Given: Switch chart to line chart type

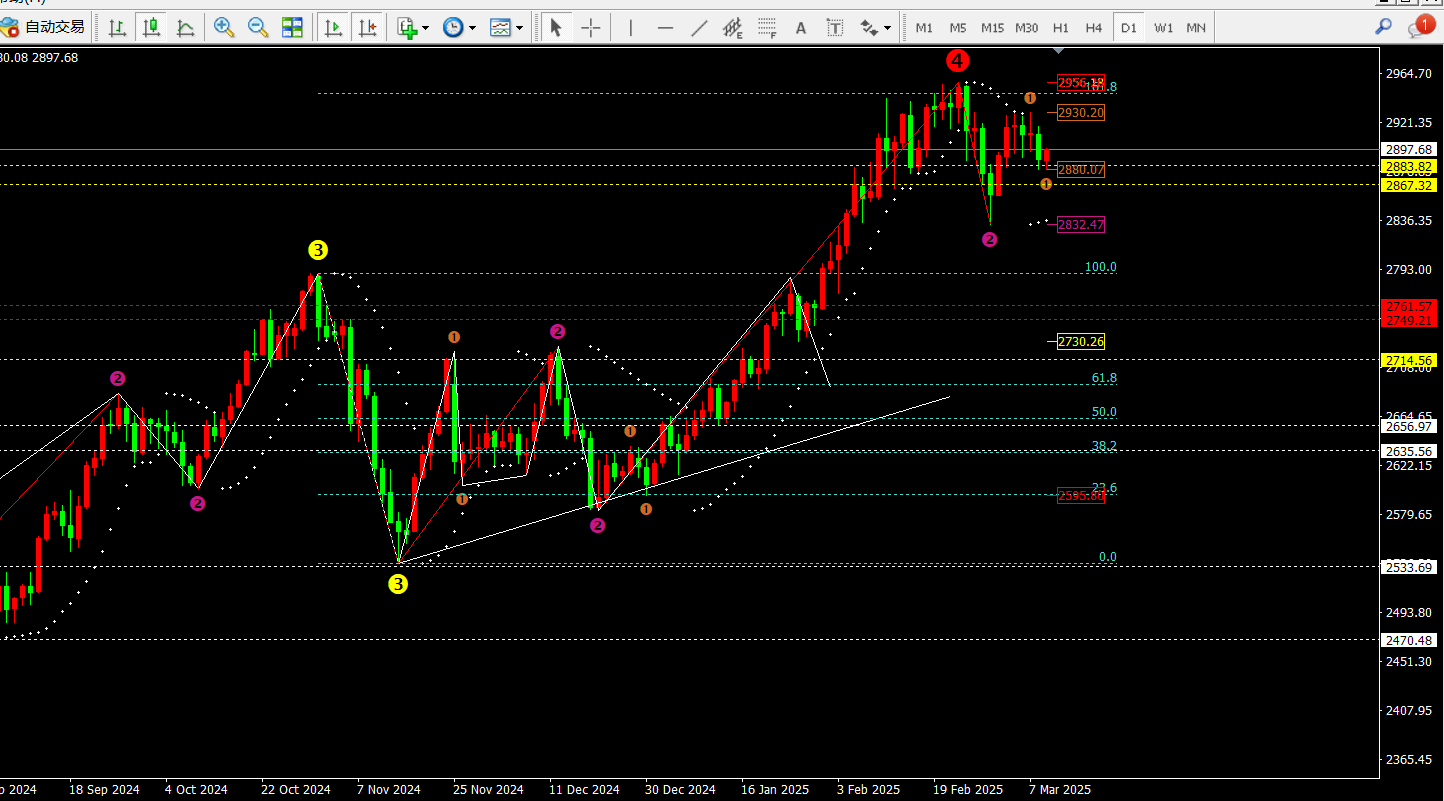Looking at the screenshot, I should (x=185, y=27).
